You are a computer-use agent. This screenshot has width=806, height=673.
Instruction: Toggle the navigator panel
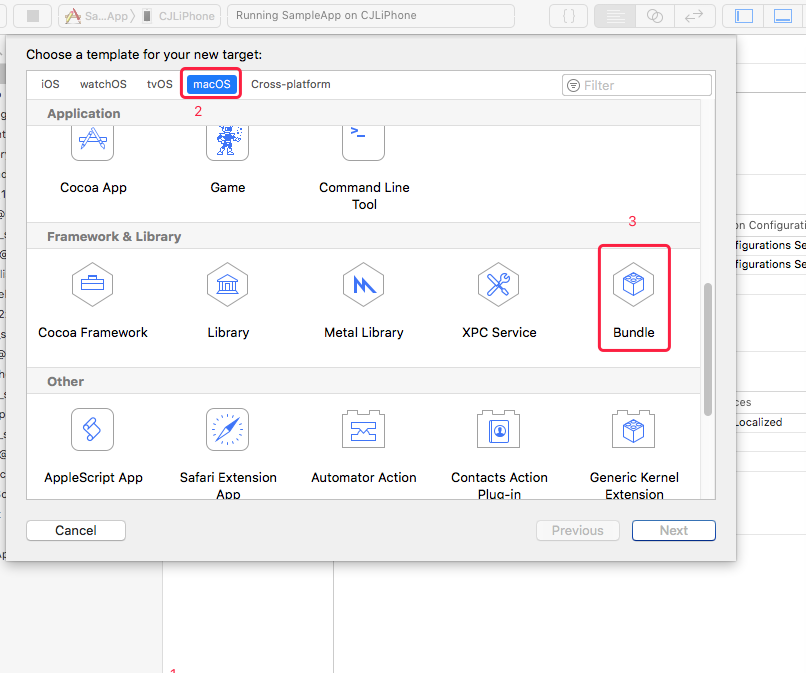tap(743, 16)
